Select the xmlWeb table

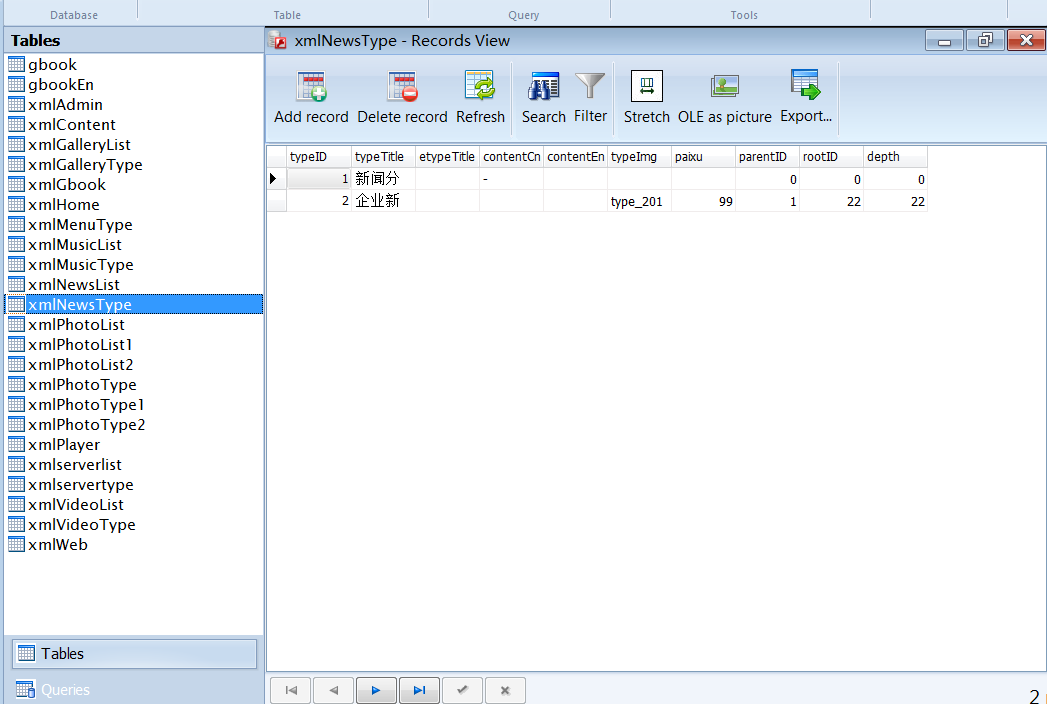(57, 546)
